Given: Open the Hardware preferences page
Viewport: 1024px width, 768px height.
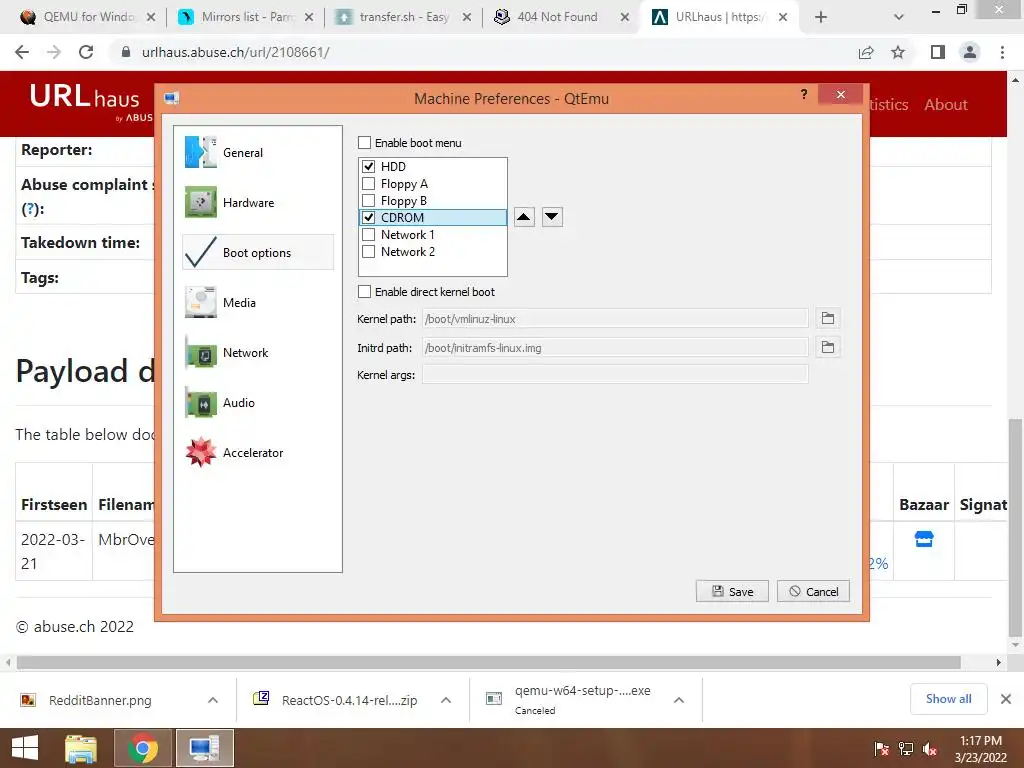Looking at the screenshot, I should [x=257, y=202].
